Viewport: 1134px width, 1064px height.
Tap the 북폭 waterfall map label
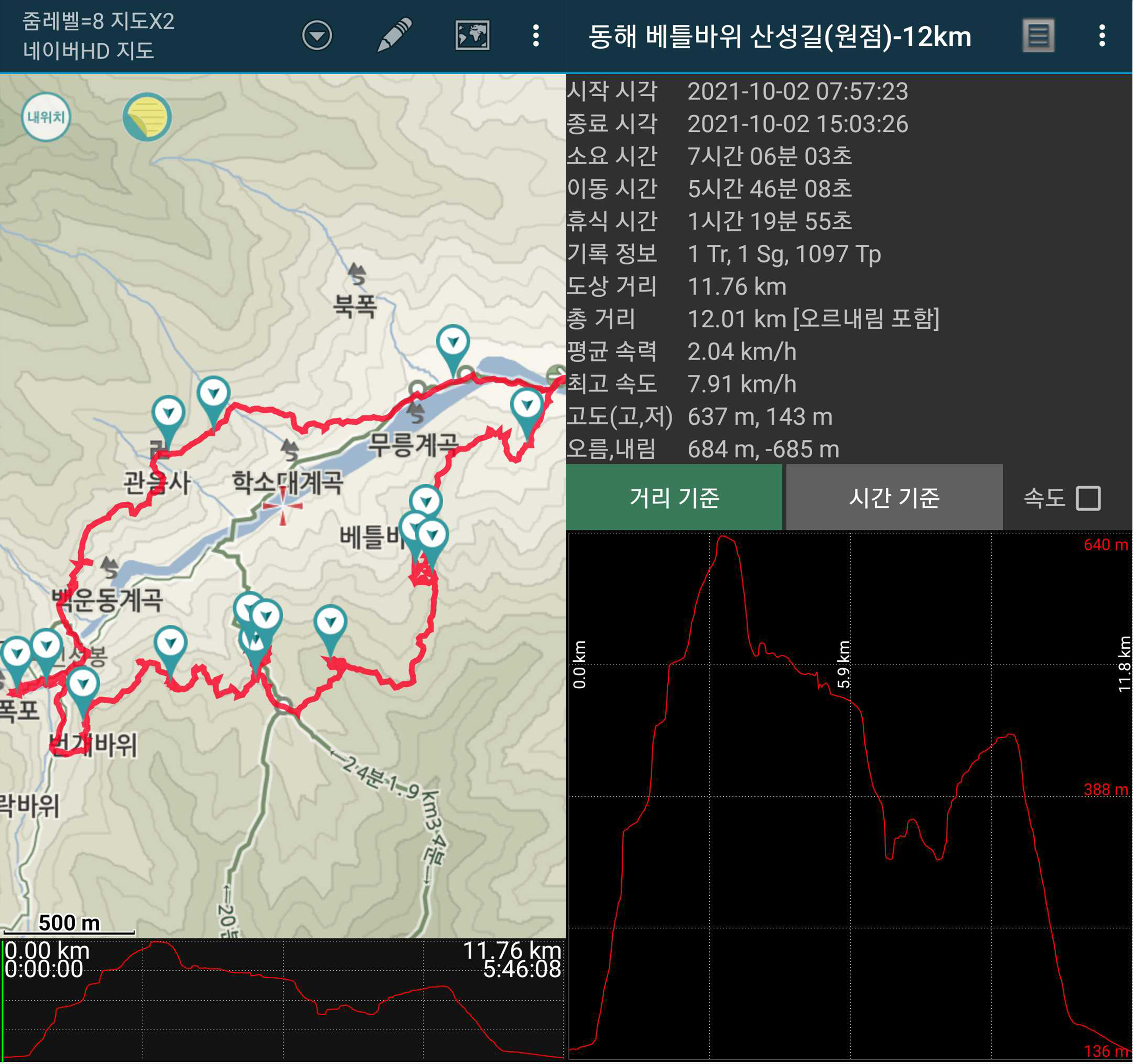[x=355, y=306]
